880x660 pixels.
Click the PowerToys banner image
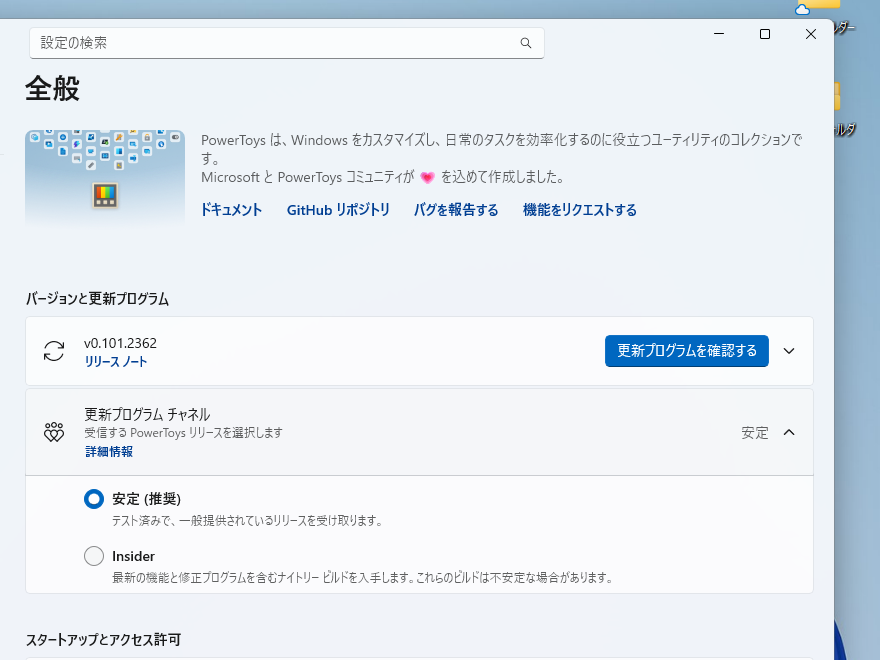click(105, 178)
